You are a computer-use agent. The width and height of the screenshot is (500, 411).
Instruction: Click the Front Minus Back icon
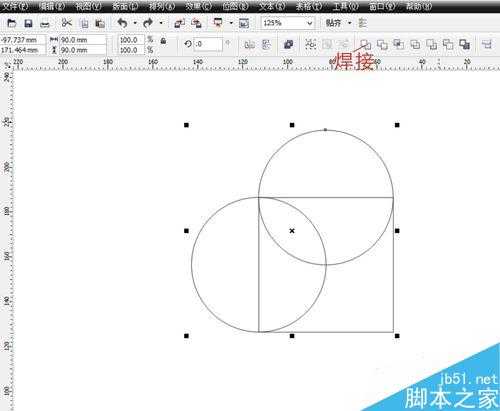pyautogui.click(x=432, y=44)
